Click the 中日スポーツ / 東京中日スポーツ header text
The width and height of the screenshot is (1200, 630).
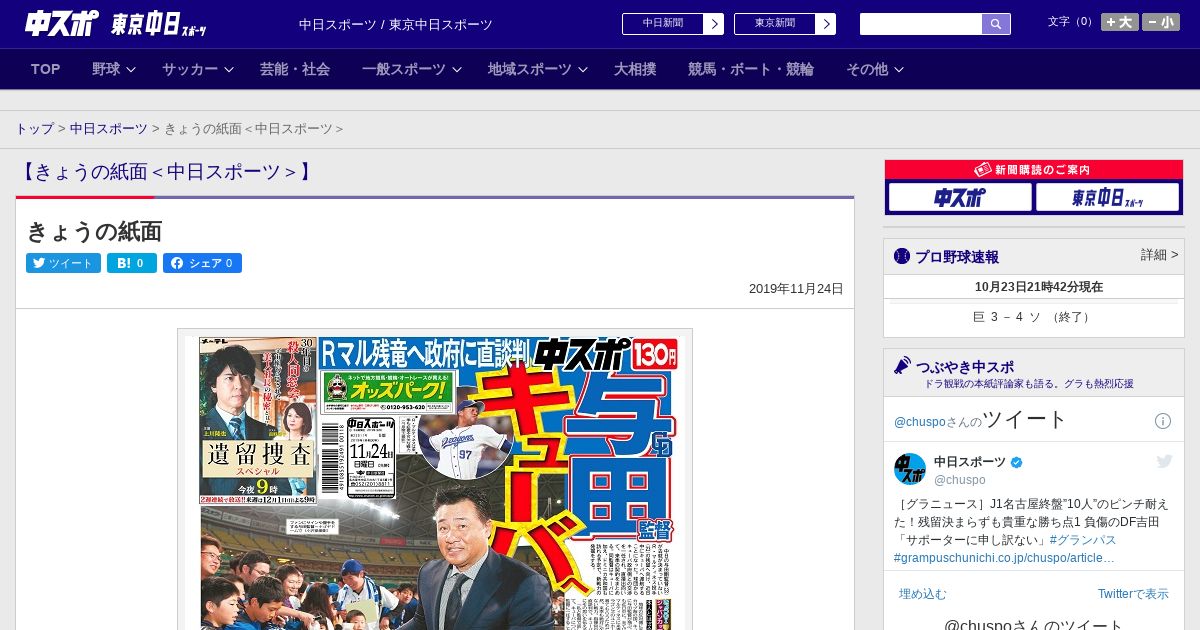[x=396, y=24]
